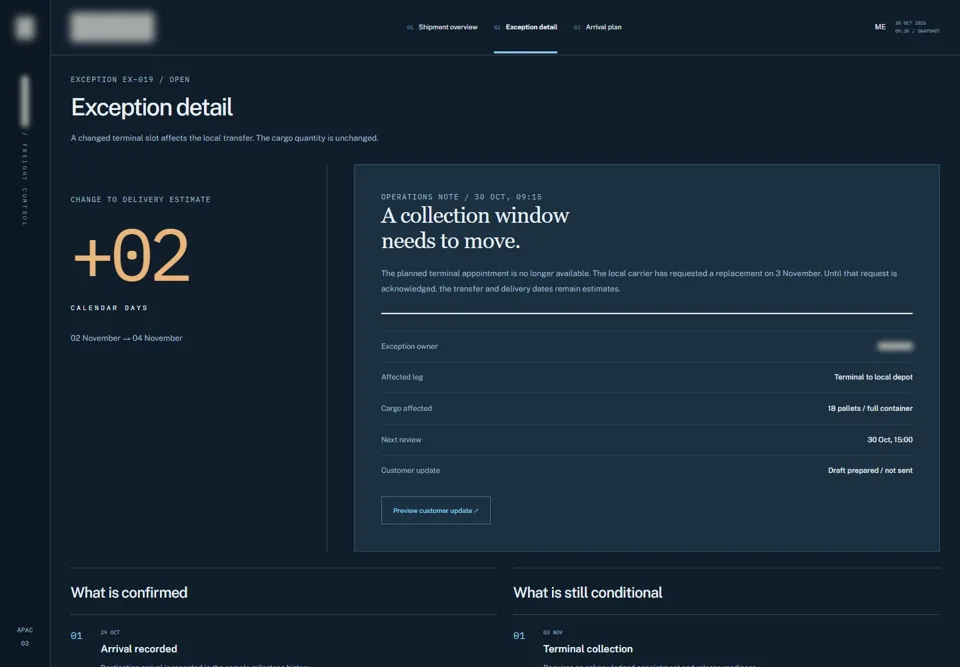Click the Exception owner row label
Image resolution: width=960 pixels, height=667 pixels.
(x=409, y=347)
